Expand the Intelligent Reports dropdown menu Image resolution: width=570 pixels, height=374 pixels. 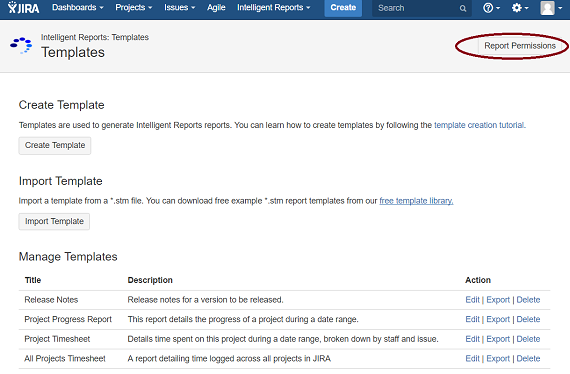click(x=273, y=8)
